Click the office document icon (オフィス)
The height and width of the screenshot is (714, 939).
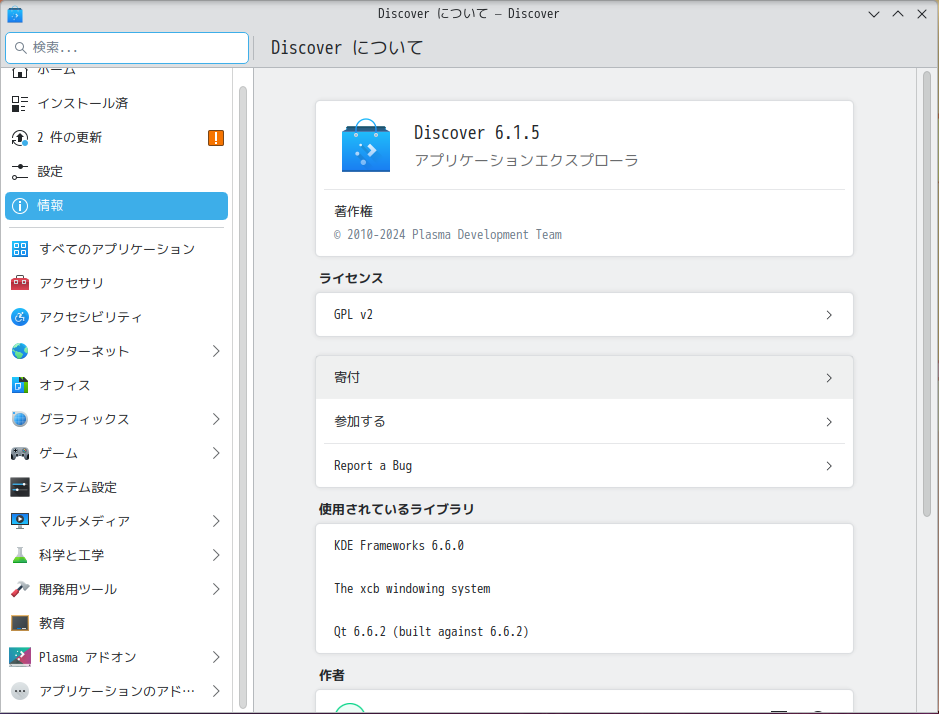(20, 385)
